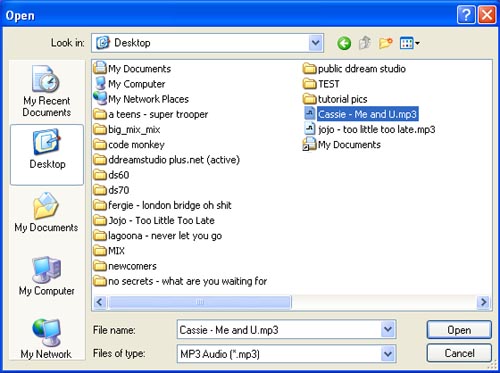Click the file list horizontal scrollbar thumb
The width and height of the screenshot is (500, 373).
click(x=200, y=302)
